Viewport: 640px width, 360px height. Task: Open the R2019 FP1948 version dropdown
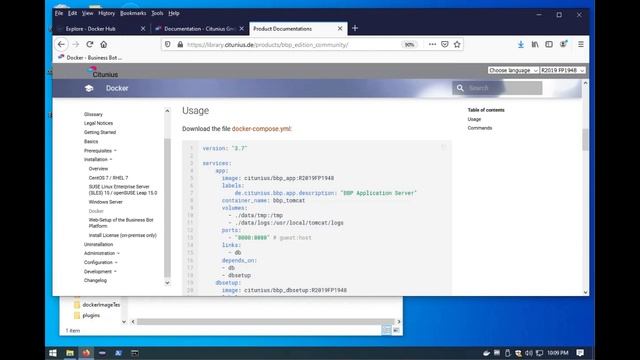pos(562,70)
